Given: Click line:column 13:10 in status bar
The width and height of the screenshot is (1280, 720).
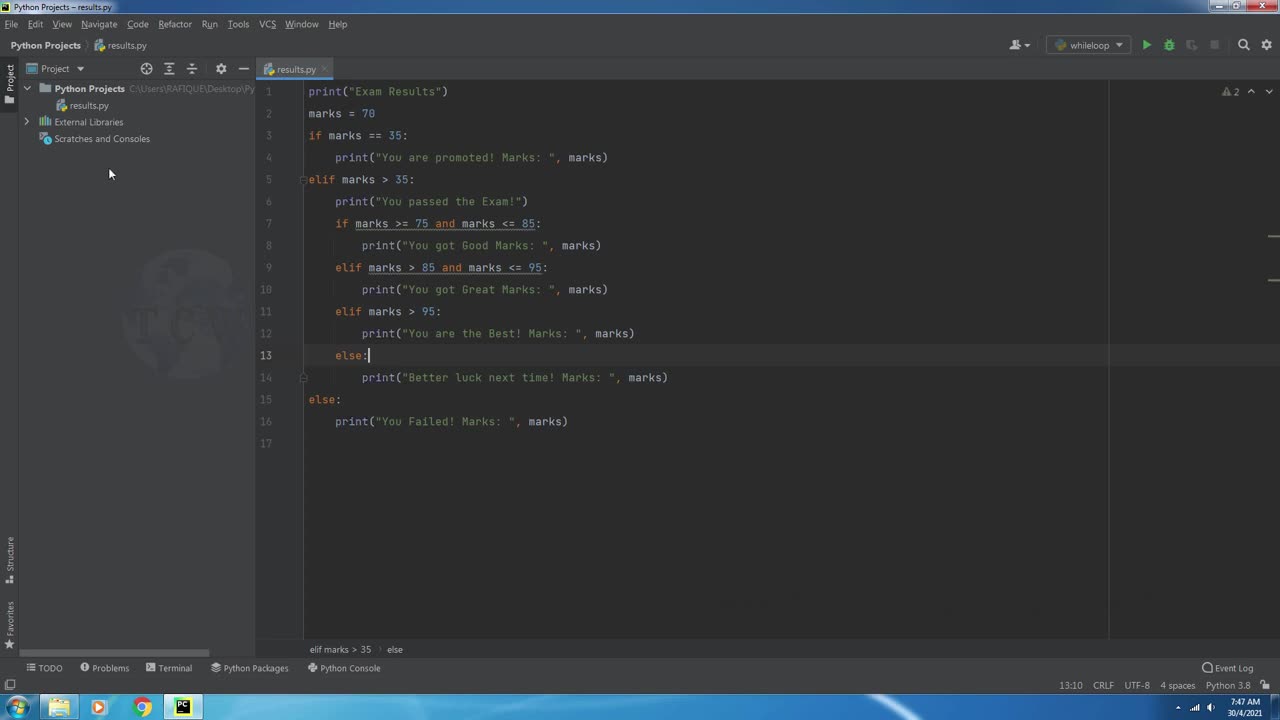Looking at the screenshot, I should [x=1070, y=686].
